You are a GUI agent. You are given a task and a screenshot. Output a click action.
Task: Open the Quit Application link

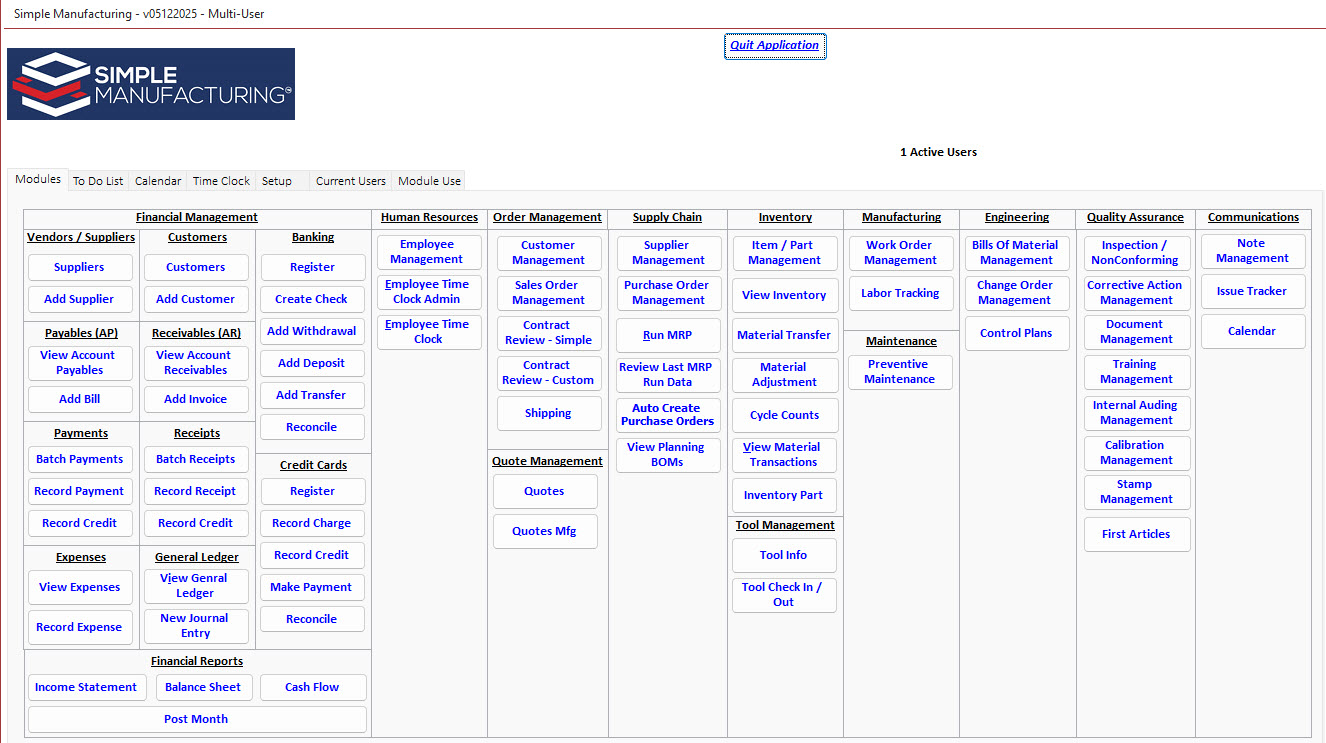pyautogui.click(x=775, y=45)
